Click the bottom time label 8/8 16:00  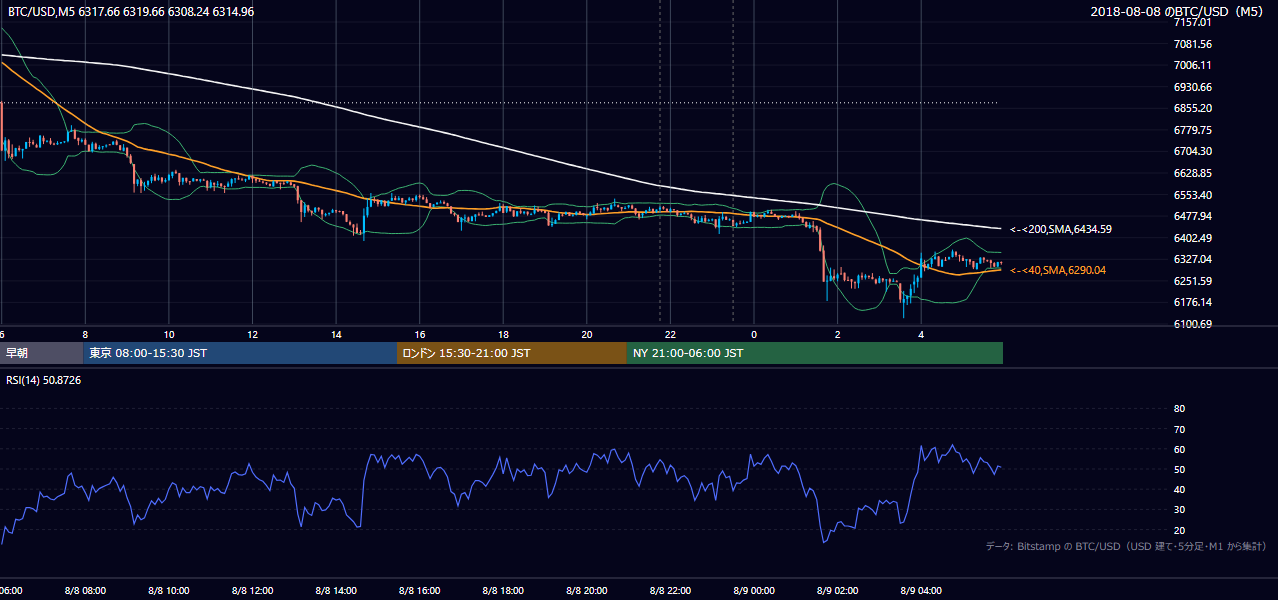click(420, 591)
